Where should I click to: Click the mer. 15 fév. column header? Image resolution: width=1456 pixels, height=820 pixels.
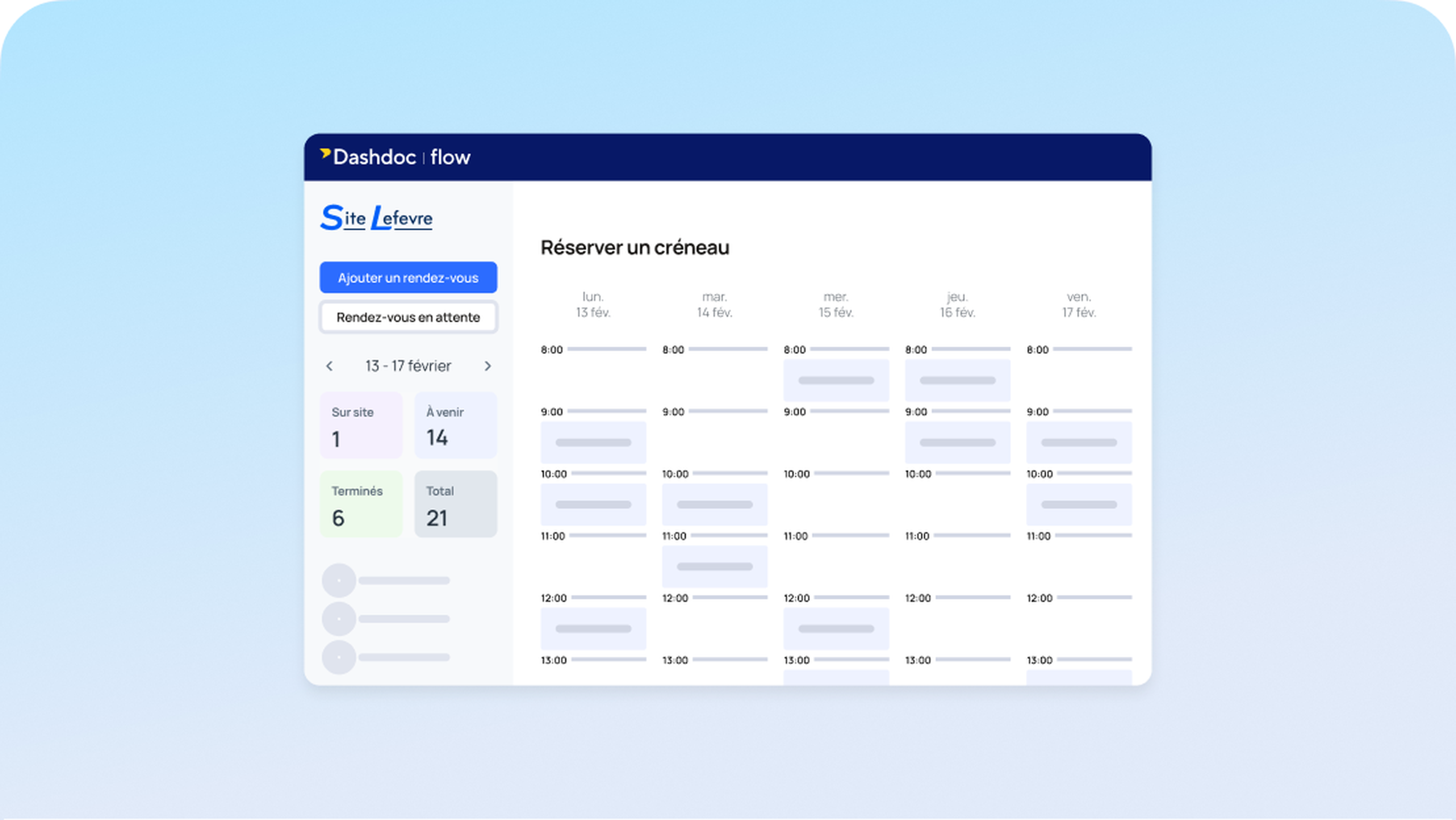point(836,304)
